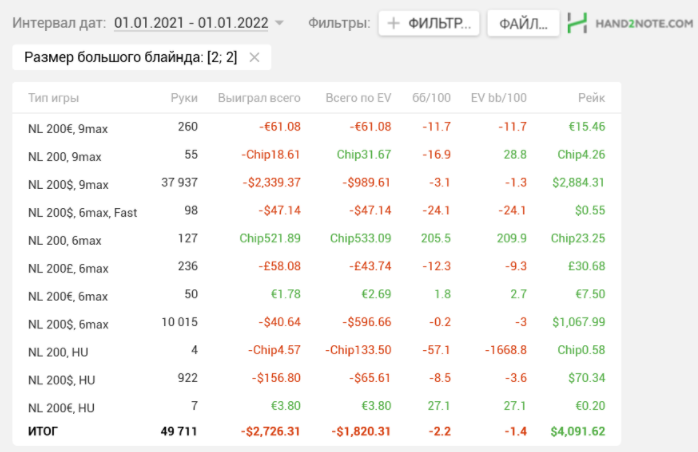Open the date interval dropdown arrow
698x452 pixels.
coord(279,23)
